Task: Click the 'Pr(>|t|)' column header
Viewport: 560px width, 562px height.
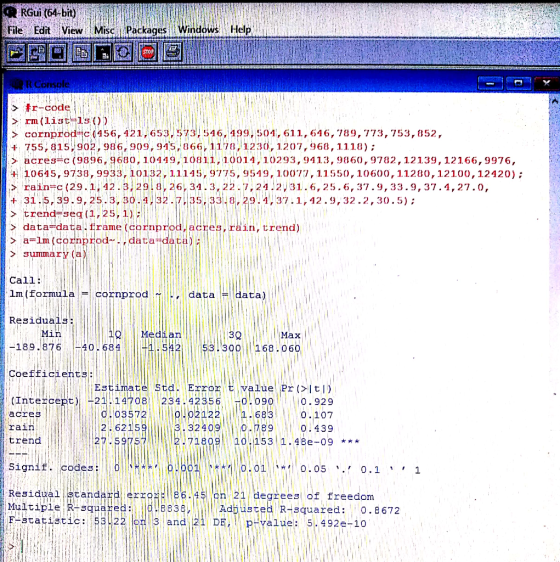Action: [x=306, y=389]
